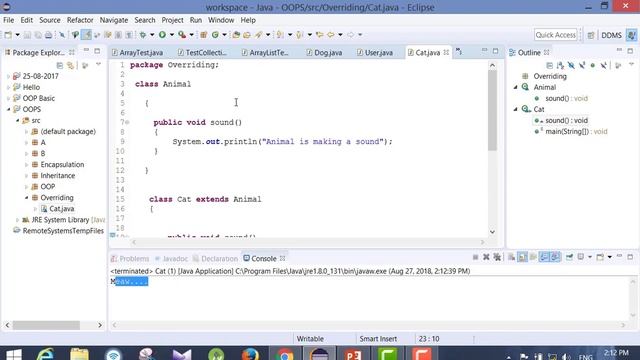
Task: Collapse the Animal class in Outline
Action: (x=516, y=87)
